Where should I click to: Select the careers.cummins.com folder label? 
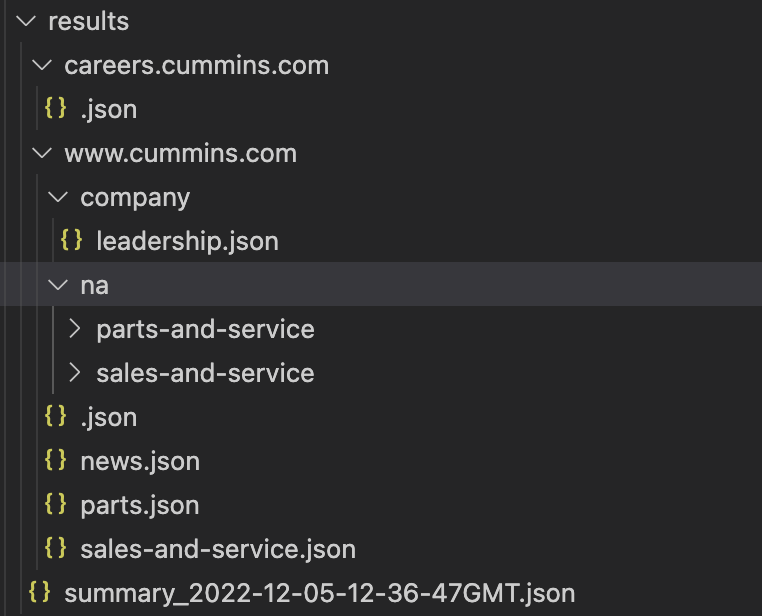click(x=197, y=66)
